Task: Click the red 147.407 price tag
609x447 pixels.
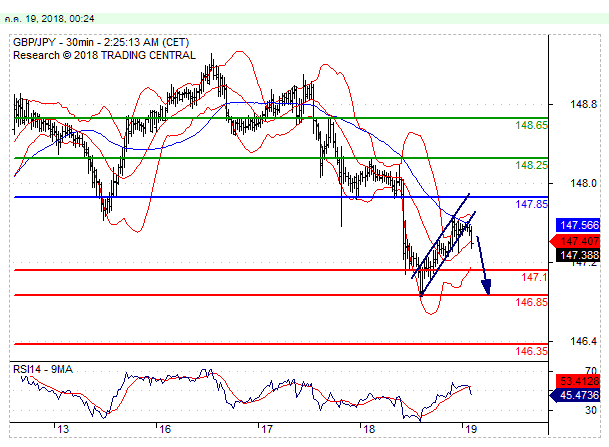Action: pyautogui.click(x=575, y=241)
